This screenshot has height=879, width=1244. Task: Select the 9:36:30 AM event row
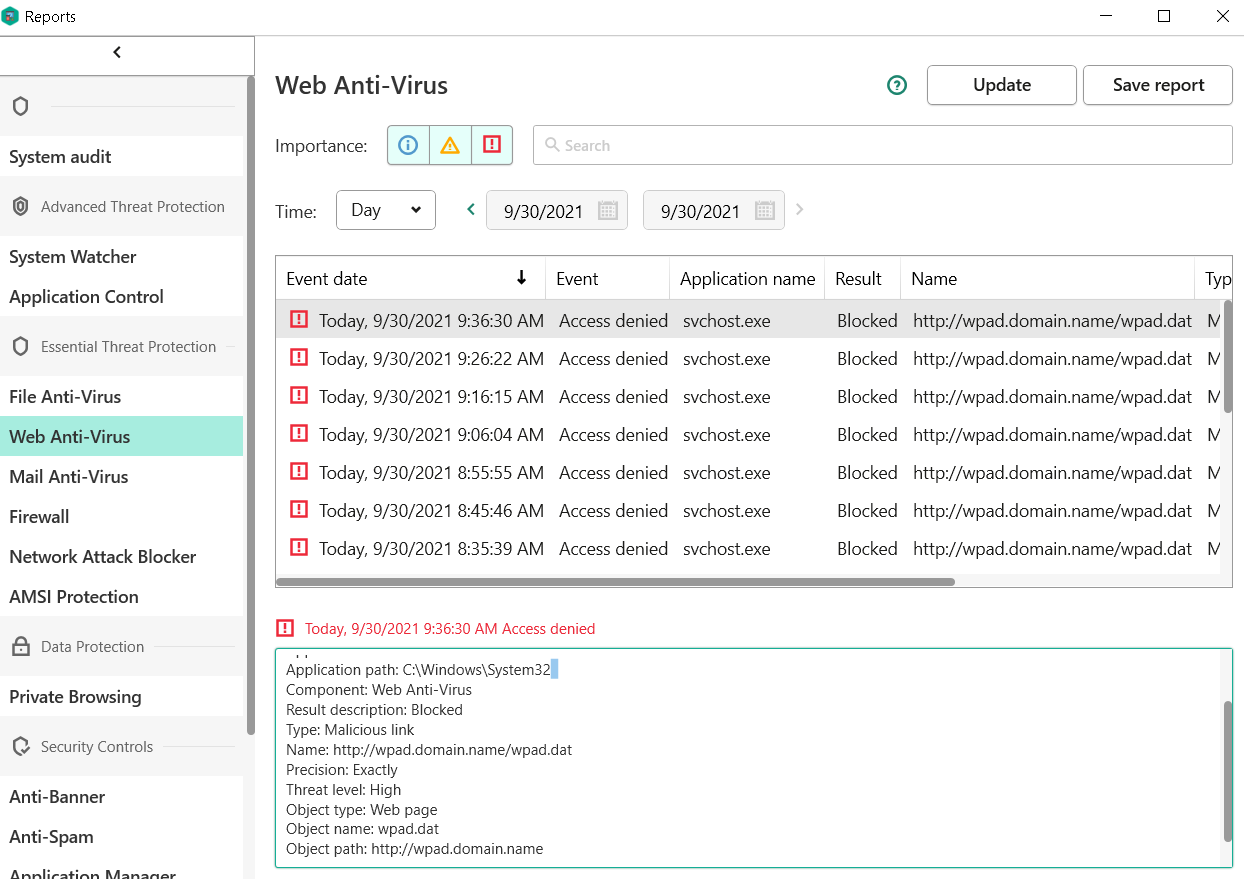tap(748, 320)
